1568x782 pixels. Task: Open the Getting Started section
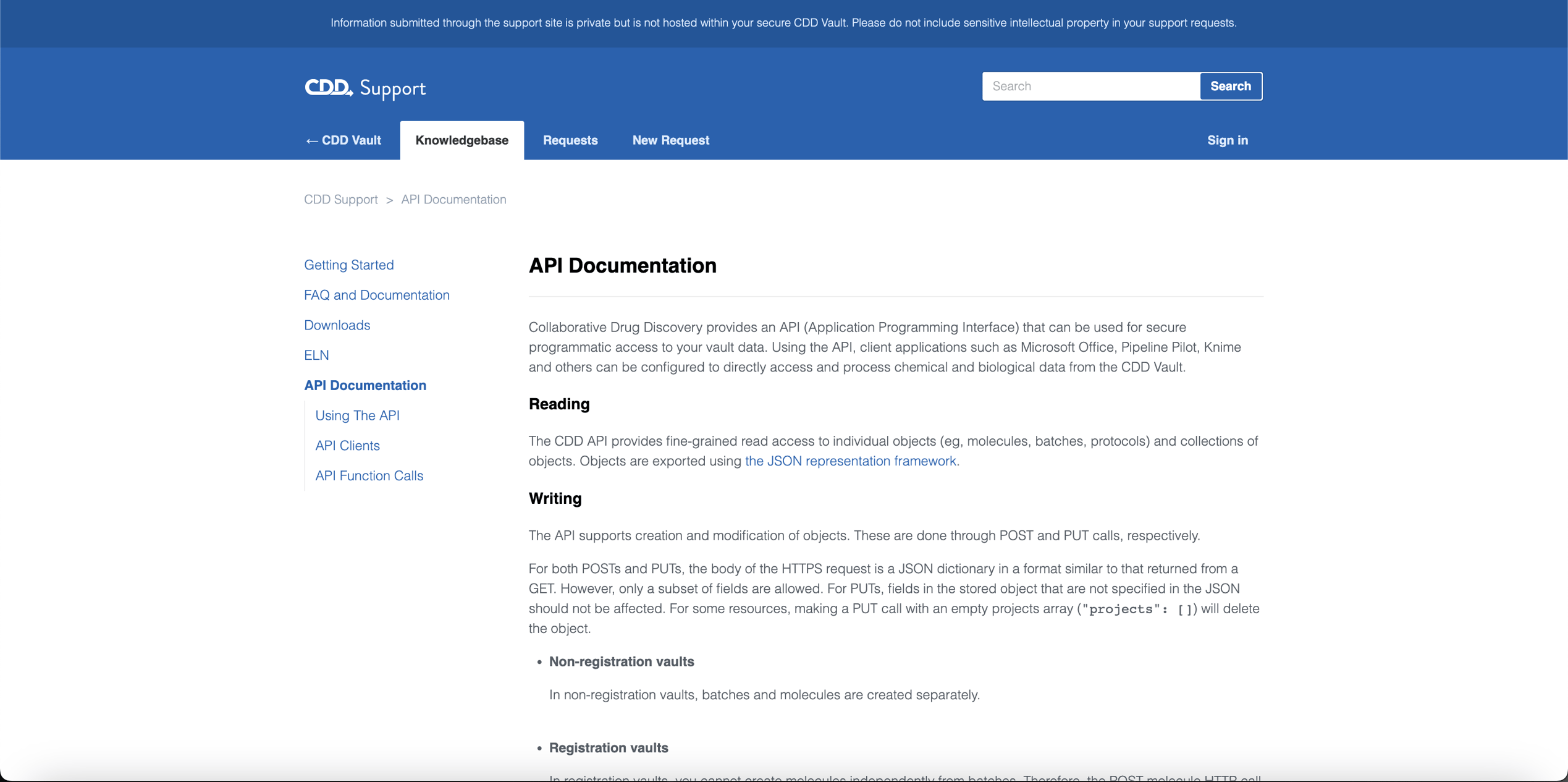click(x=348, y=265)
